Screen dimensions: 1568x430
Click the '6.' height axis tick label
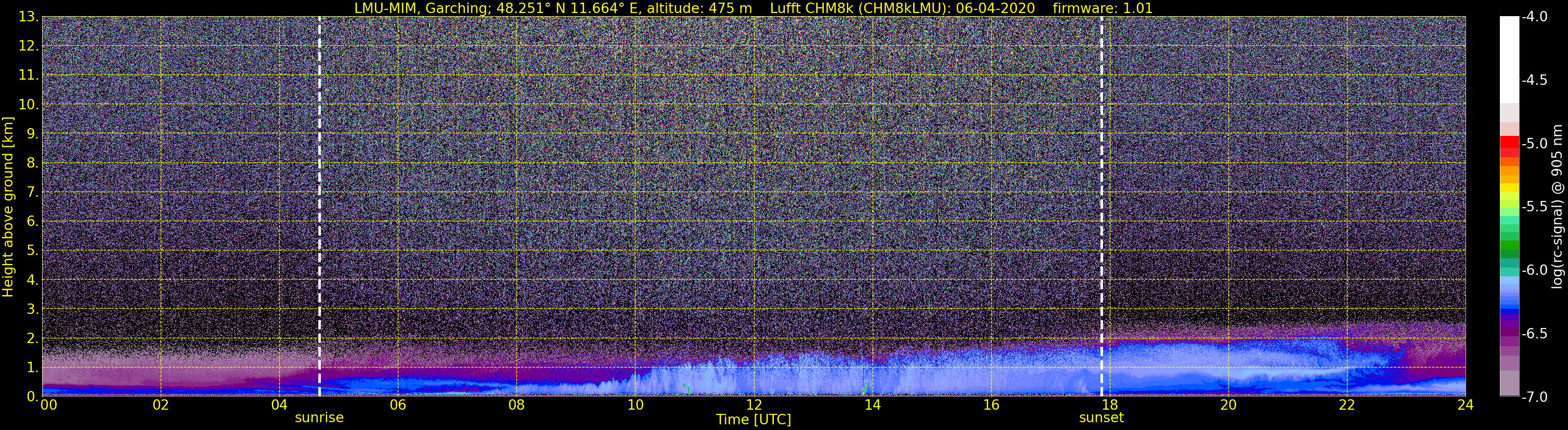pyautogui.click(x=32, y=221)
